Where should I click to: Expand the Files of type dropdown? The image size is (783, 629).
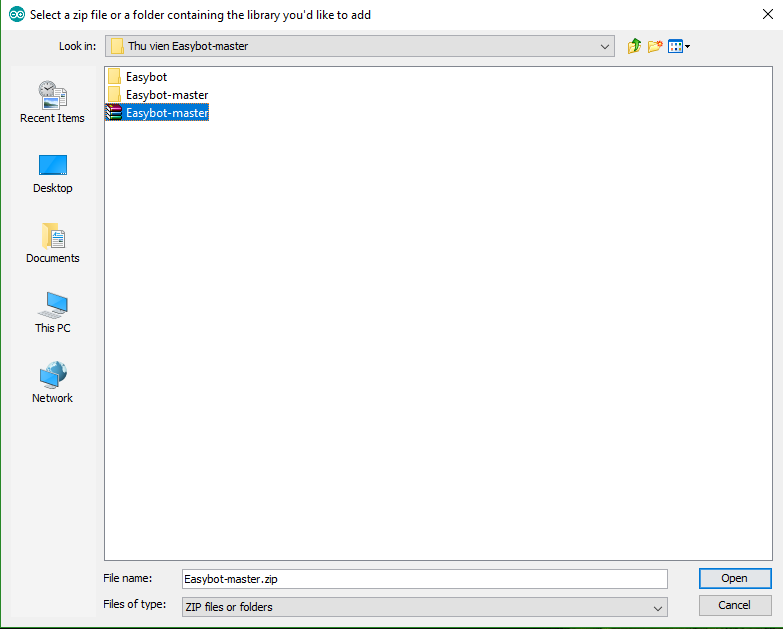pyautogui.click(x=658, y=608)
